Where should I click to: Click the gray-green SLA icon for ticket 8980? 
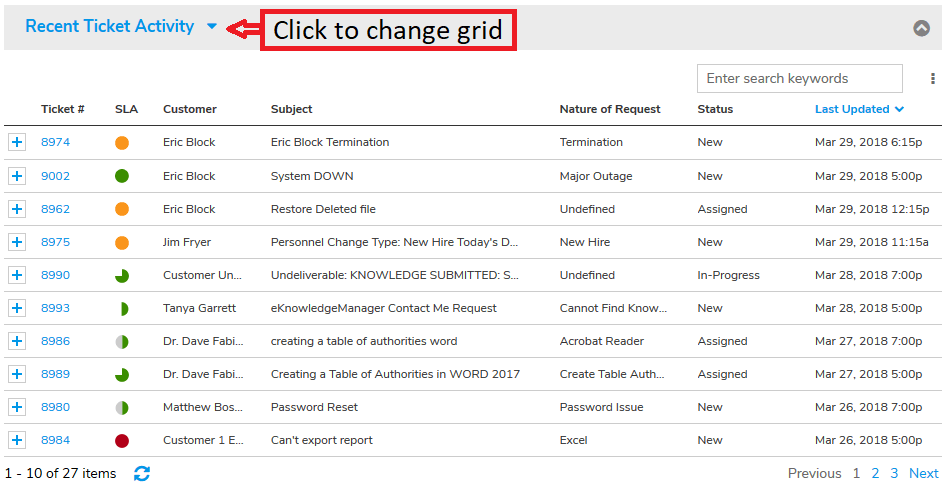click(x=122, y=408)
